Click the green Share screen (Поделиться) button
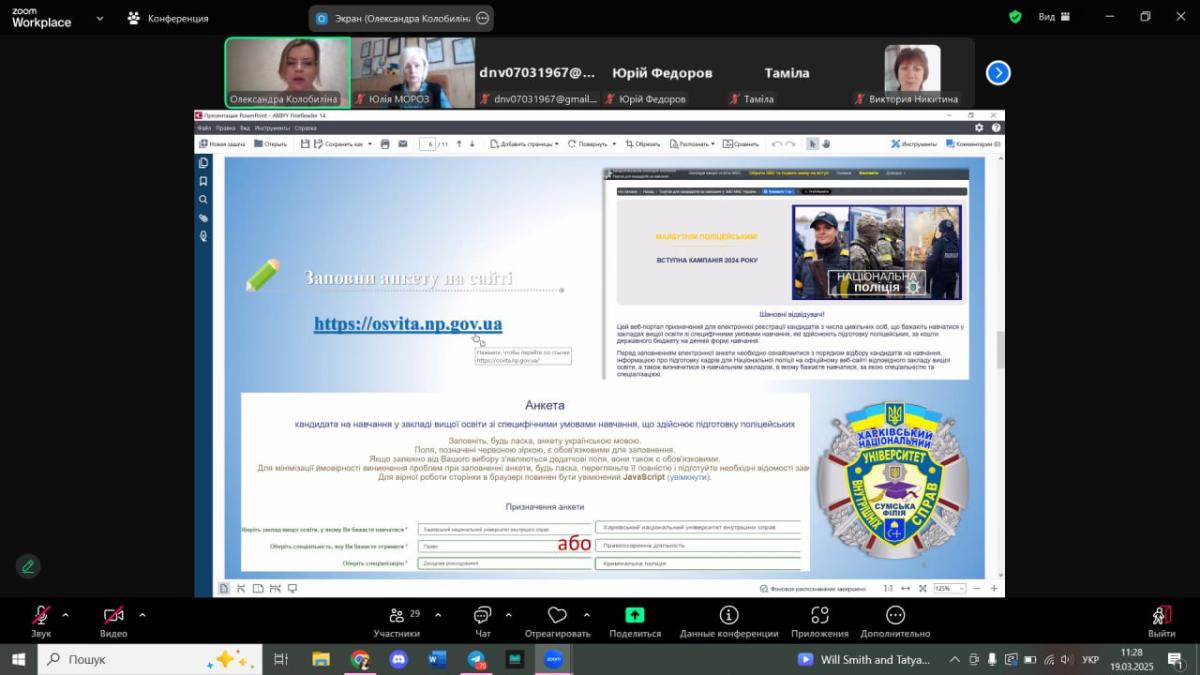 click(635, 616)
